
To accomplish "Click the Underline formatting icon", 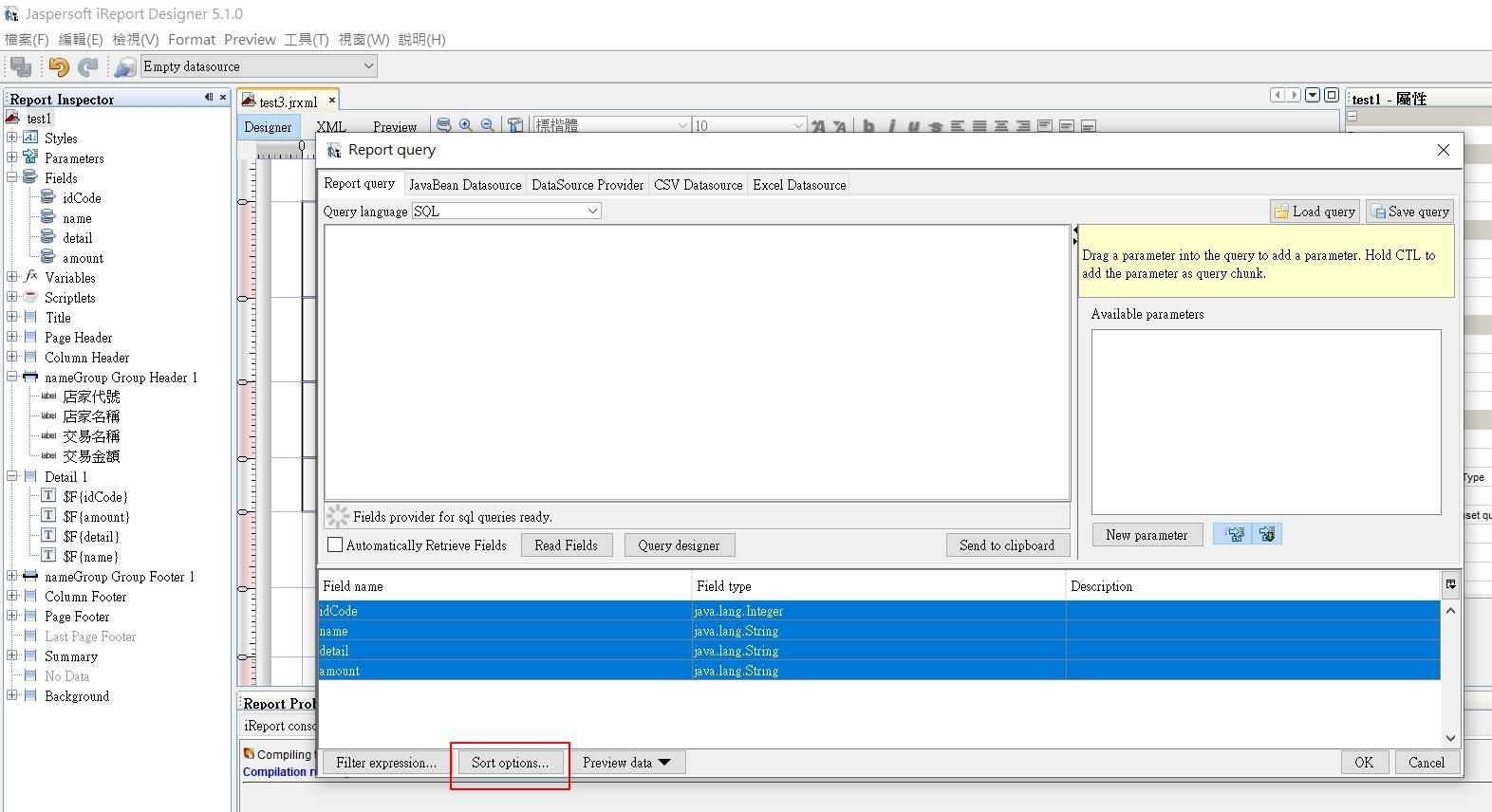I will click(x=913, y=126).
